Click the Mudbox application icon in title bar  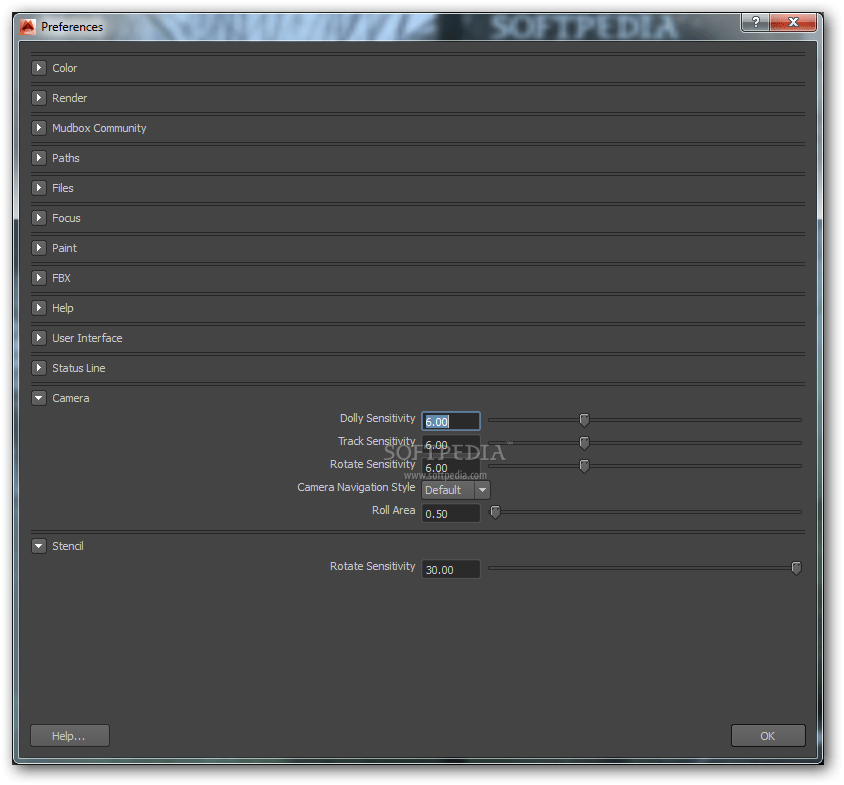(27, 26)
